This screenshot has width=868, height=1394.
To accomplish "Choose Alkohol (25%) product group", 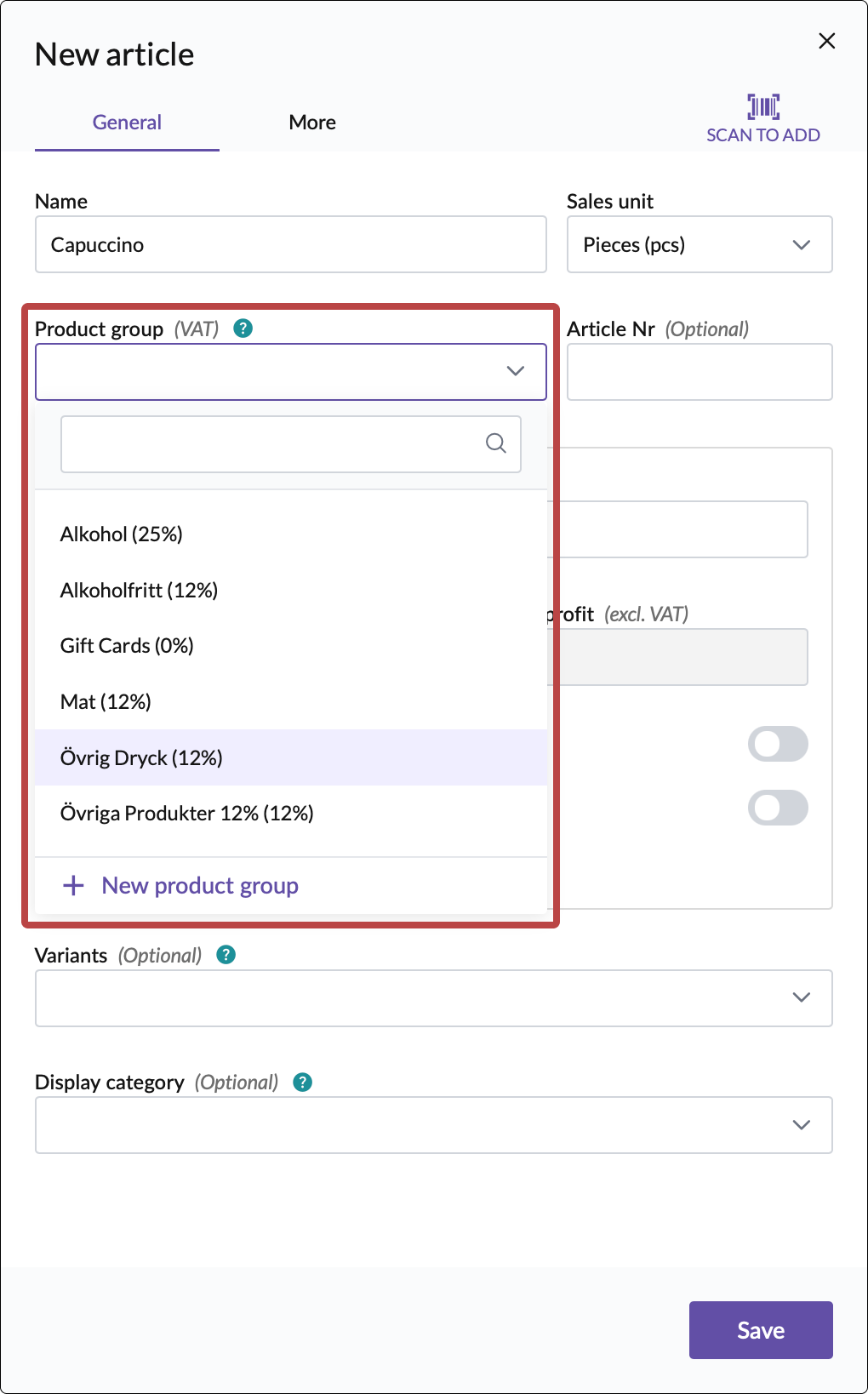I will [x=122, y=534].
